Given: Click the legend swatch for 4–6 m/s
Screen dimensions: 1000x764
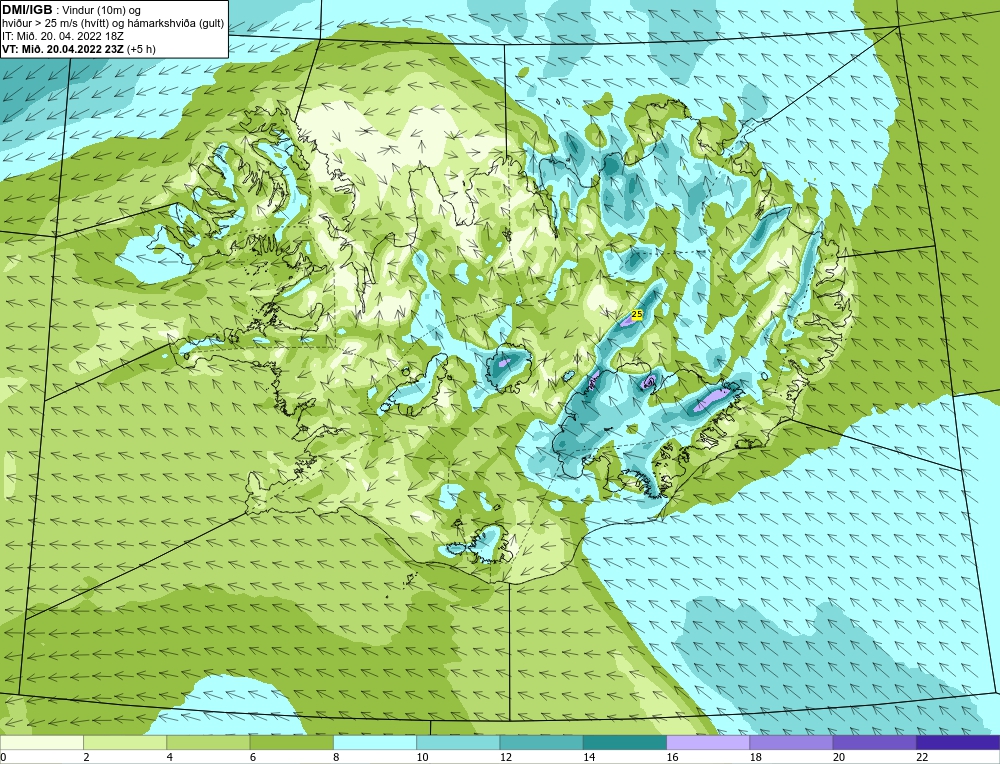Looking at the screenshot, I should (x=209, y=743).
